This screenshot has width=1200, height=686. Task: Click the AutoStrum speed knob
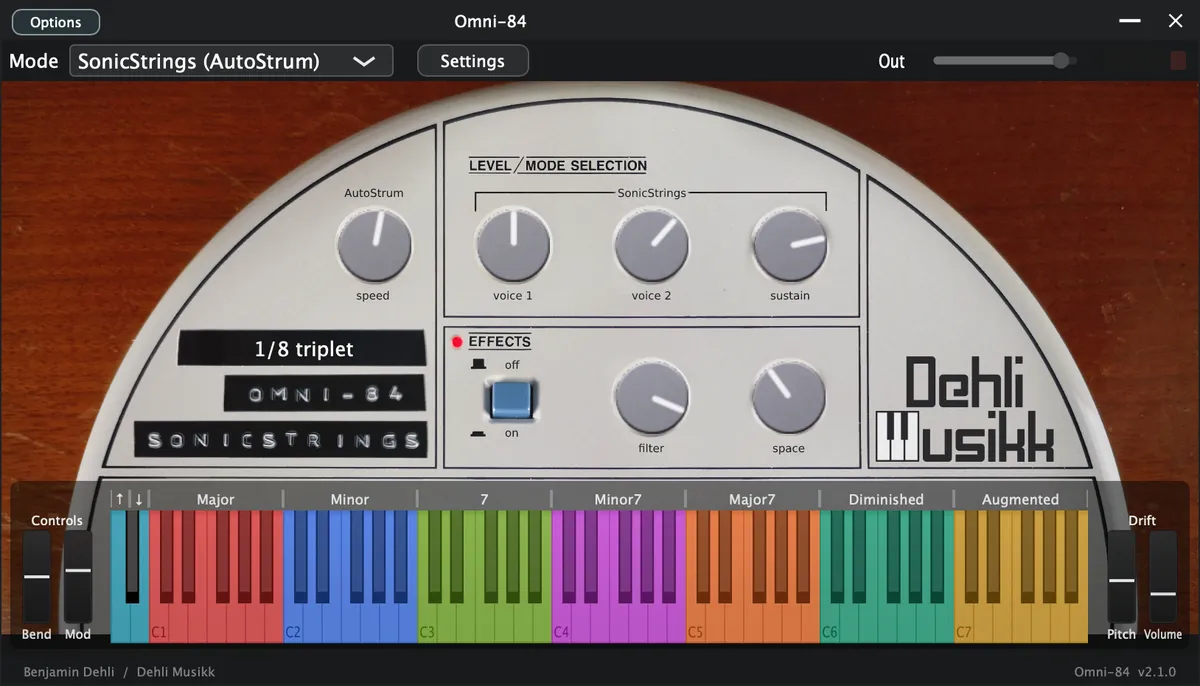374,247
